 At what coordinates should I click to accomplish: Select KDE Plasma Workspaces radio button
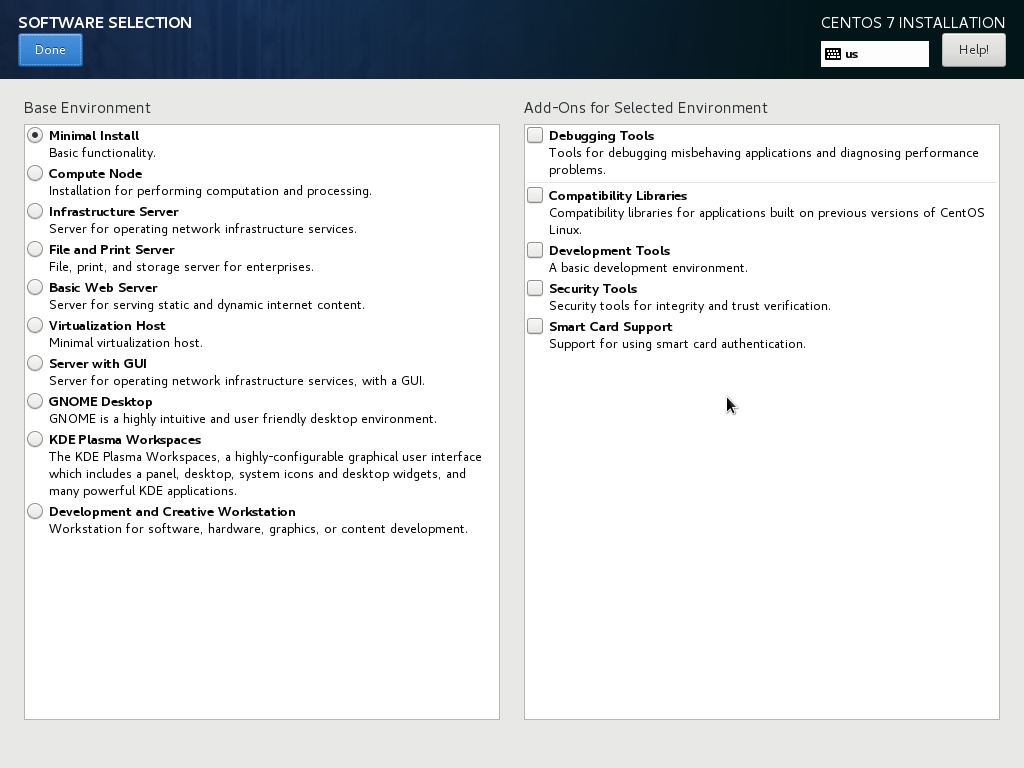(35, 439)
